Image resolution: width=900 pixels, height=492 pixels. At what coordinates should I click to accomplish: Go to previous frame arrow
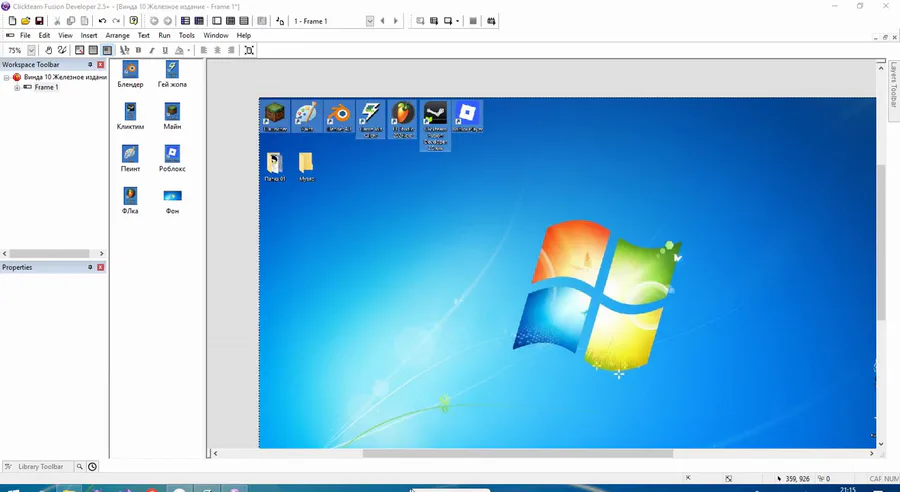point(382,21)
